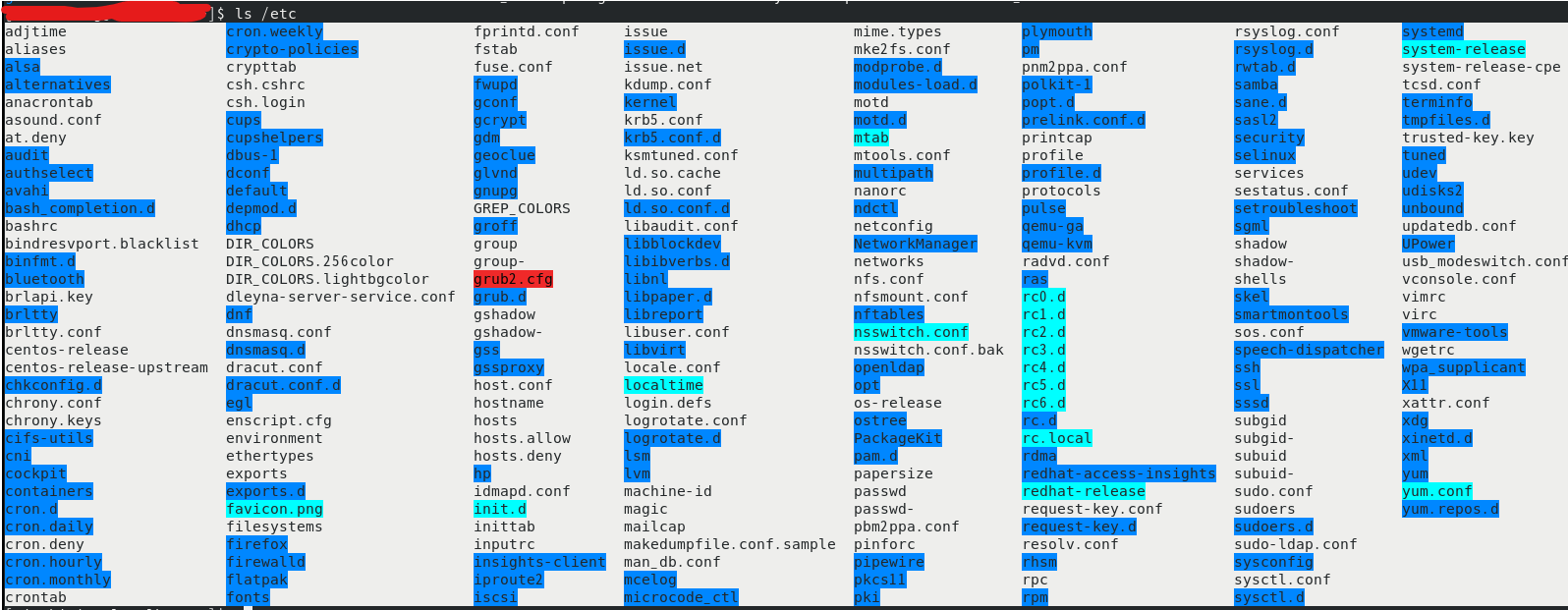The image size is (1568, 610).
Task: Click the rc.local entry
Action: (1057, 438)
